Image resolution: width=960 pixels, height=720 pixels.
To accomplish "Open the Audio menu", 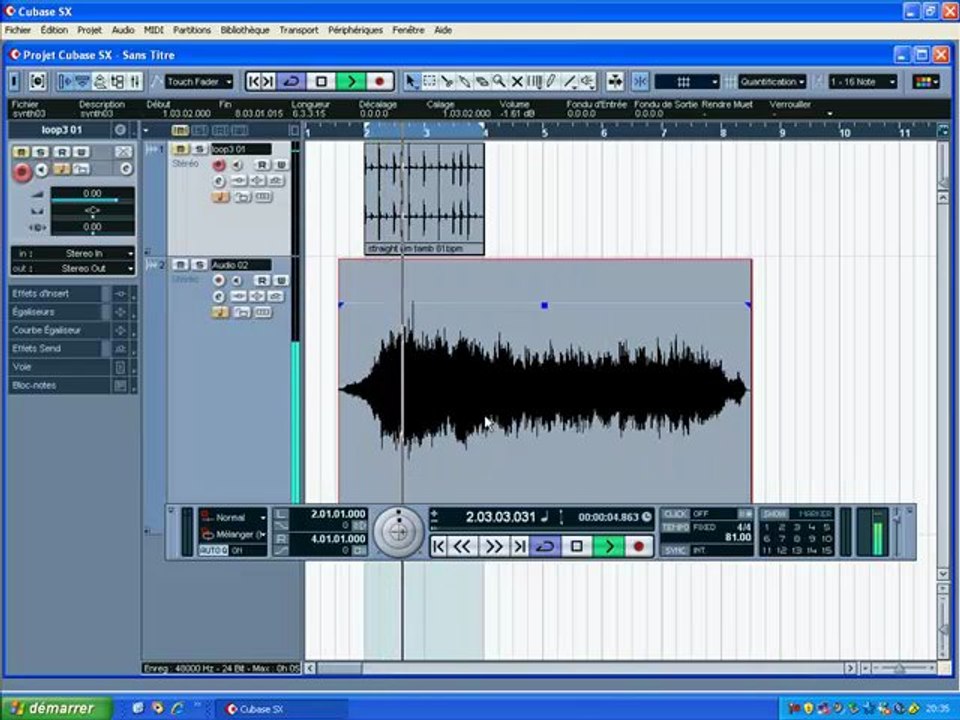I will coord(123,29).
